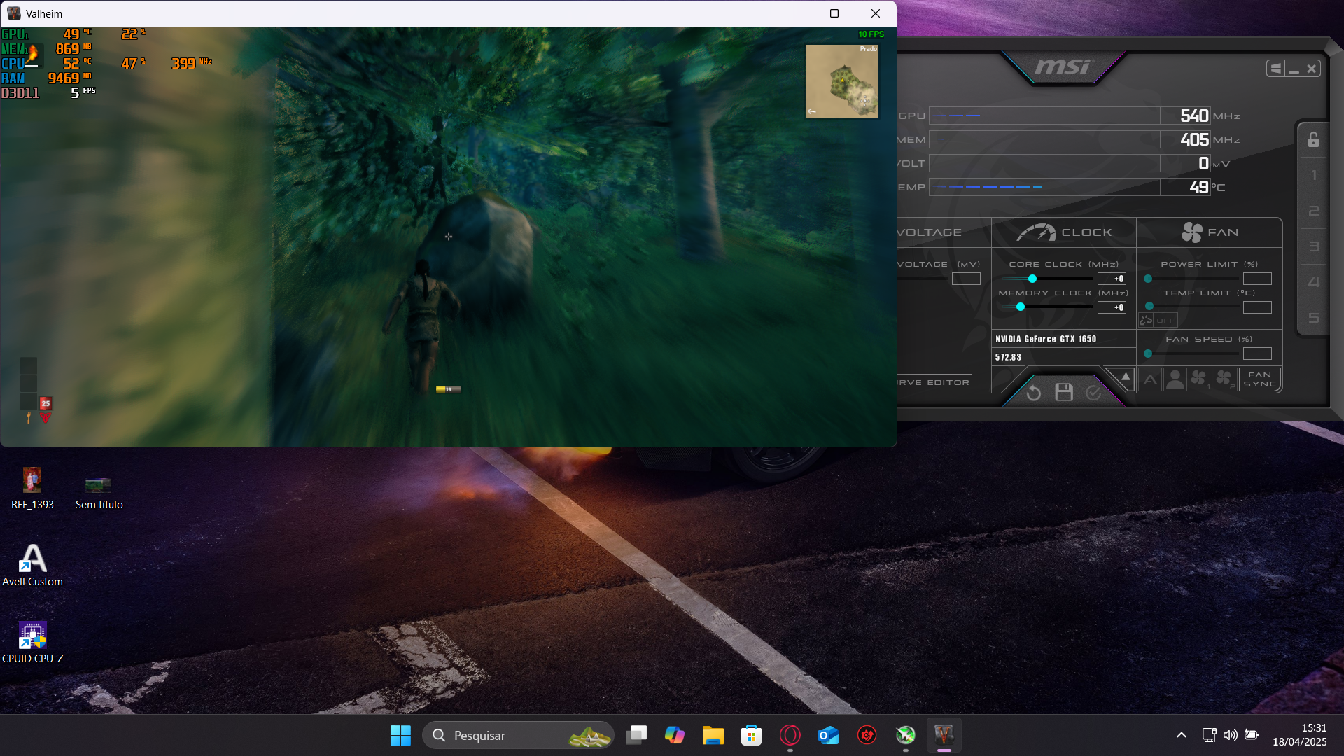
Task: Click the memory clock slider handle
Action: [1020, 307]
